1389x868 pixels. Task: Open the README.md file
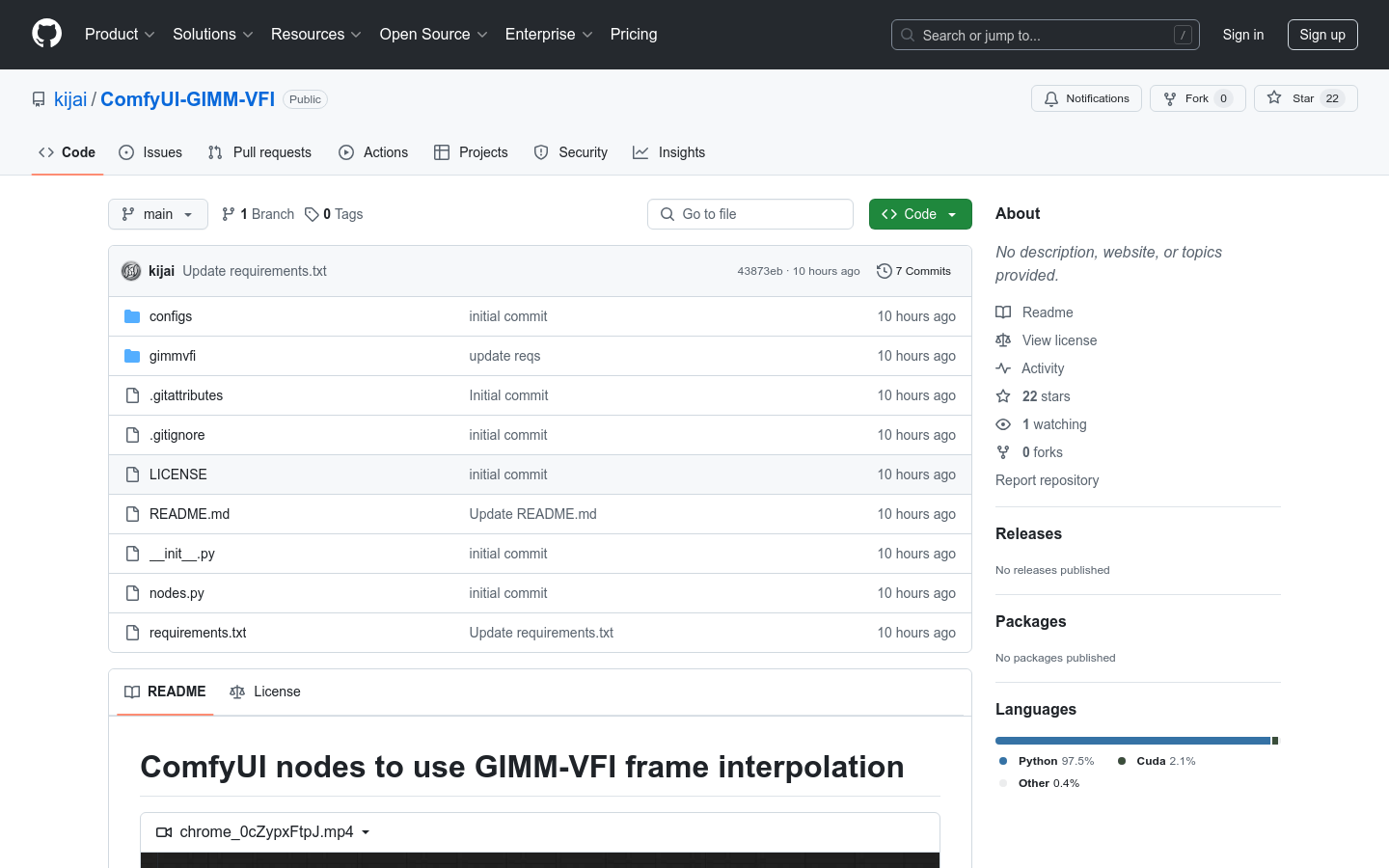(x=189, y=514)
